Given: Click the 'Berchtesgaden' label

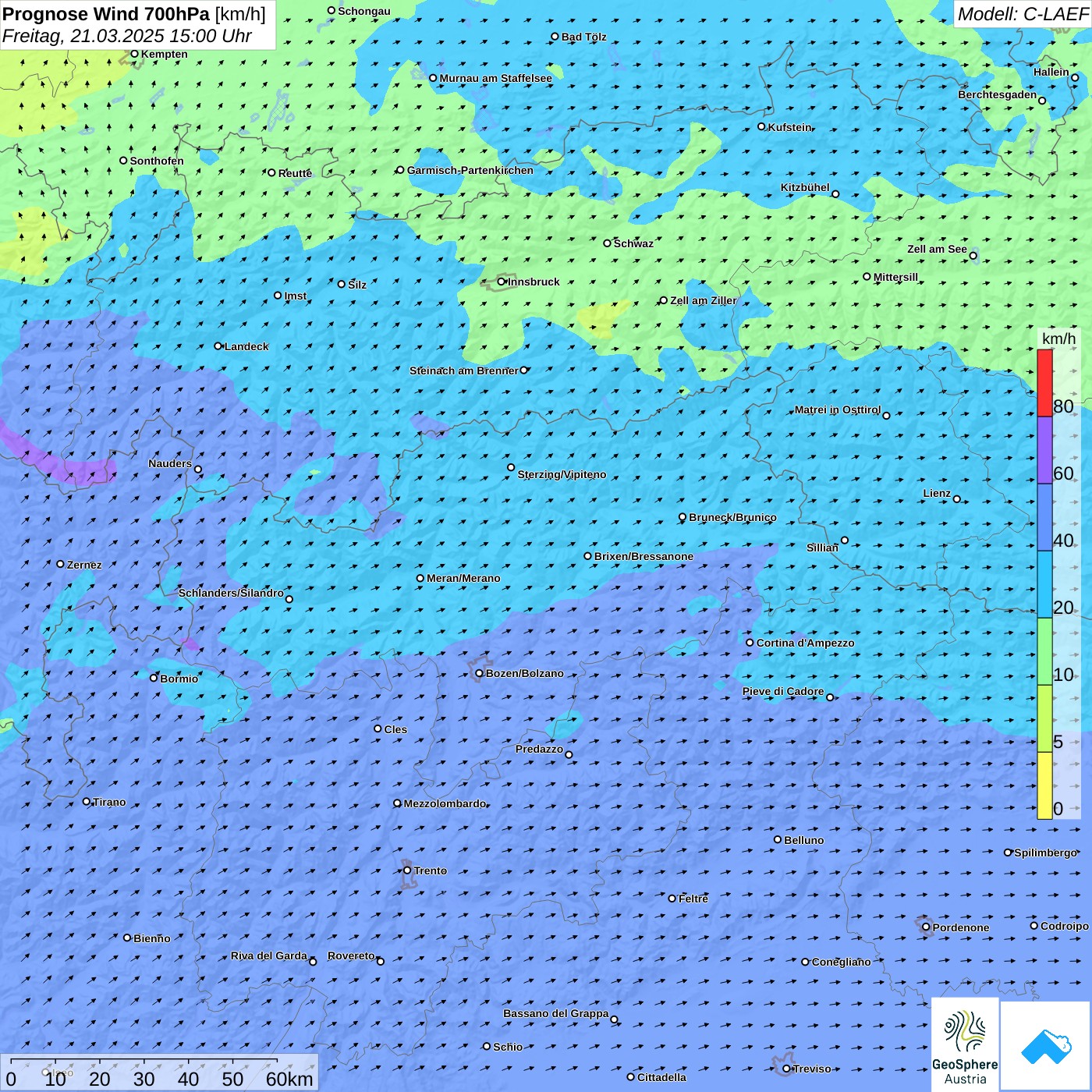Looking at the screenshot, I should pos(998,94).
